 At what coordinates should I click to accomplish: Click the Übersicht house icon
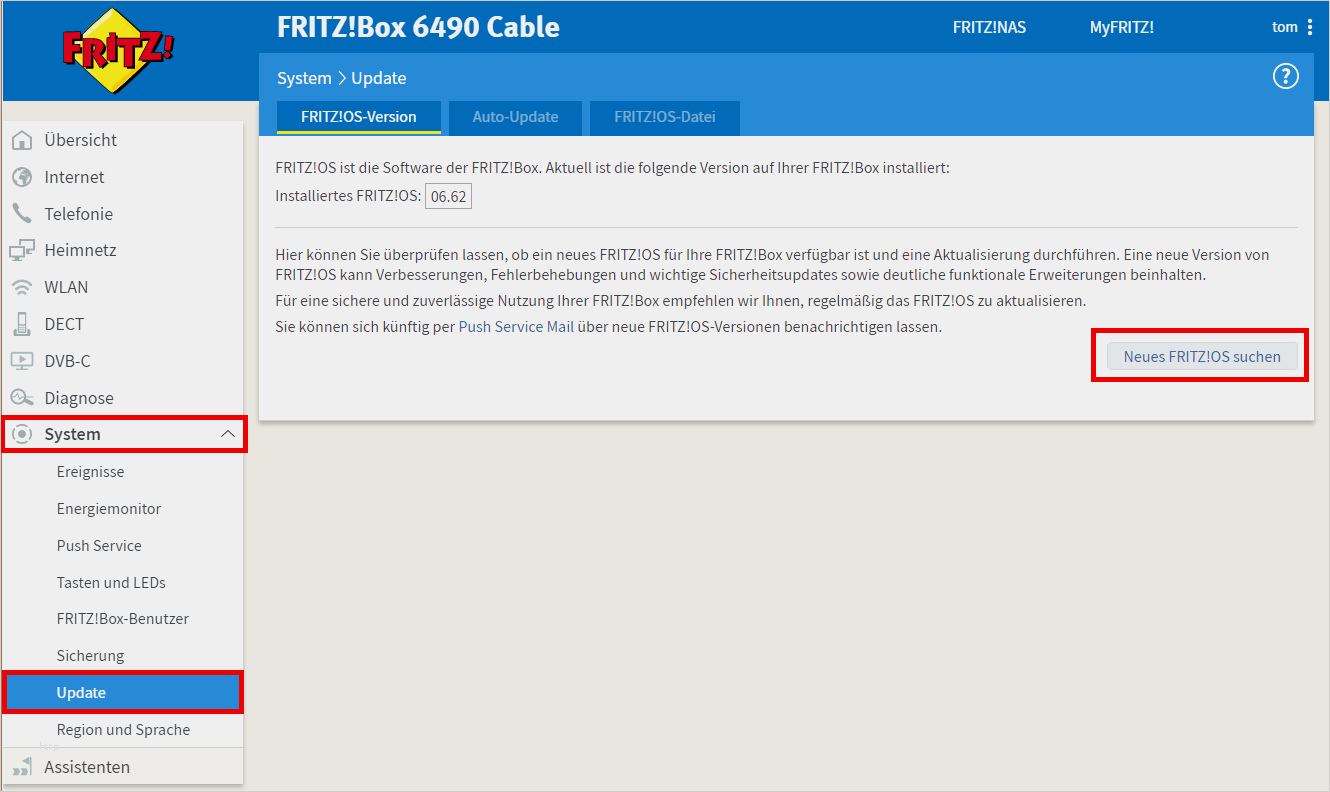coord(22,140)
